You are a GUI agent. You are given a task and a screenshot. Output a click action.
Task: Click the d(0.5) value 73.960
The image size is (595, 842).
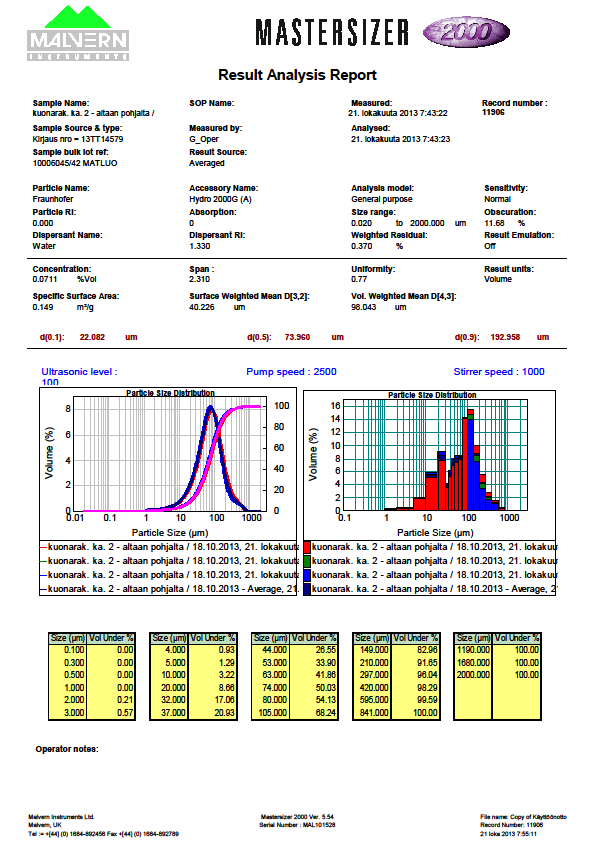point(297,337)
